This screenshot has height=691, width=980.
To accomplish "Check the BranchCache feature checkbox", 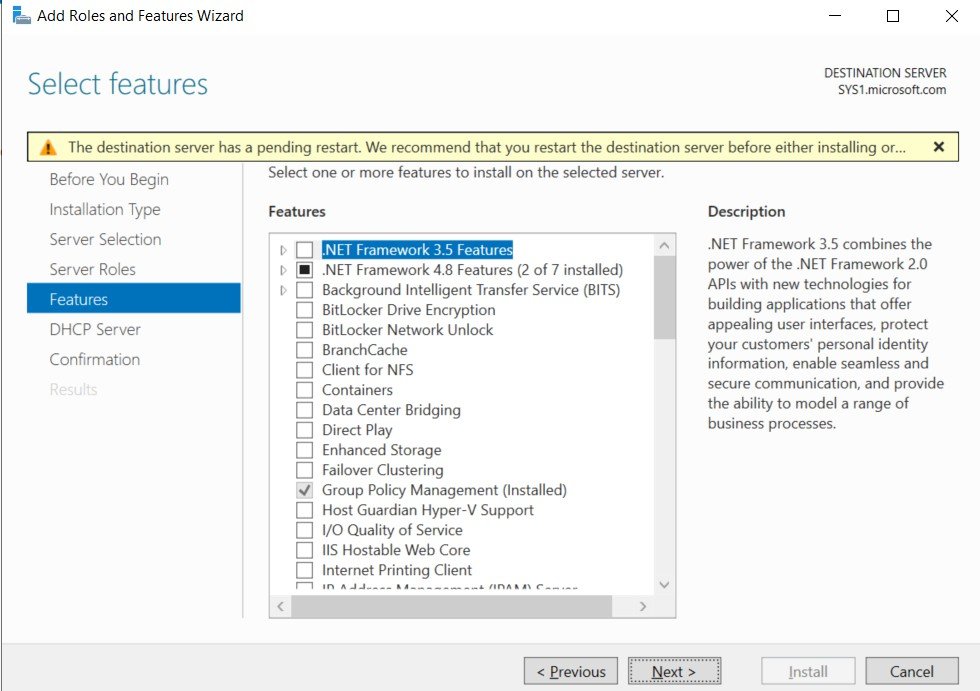I will (x=304, y=350).
